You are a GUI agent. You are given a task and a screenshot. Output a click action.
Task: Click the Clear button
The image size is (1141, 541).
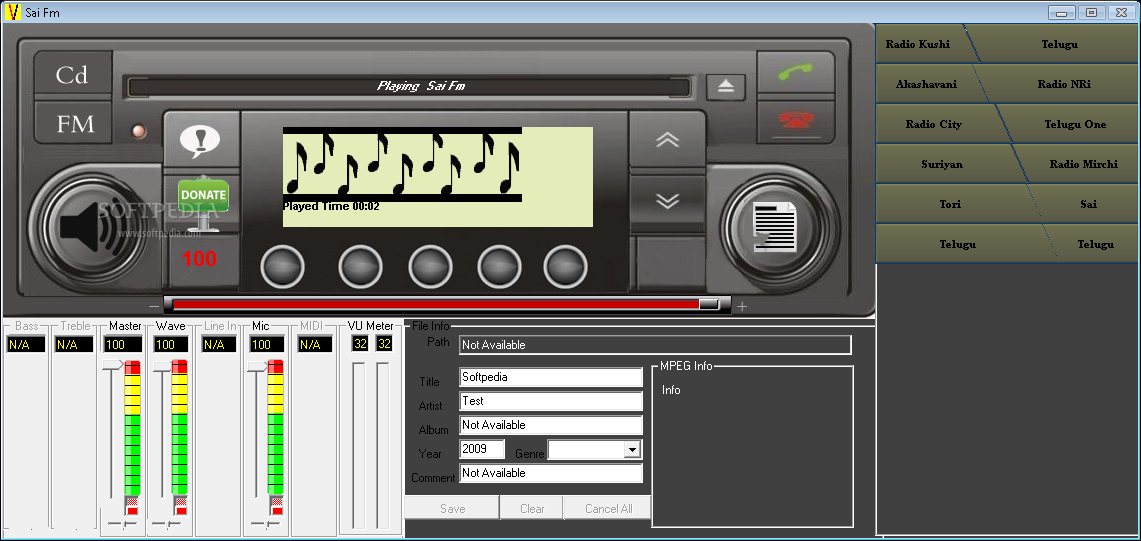[x=532, y=508]
